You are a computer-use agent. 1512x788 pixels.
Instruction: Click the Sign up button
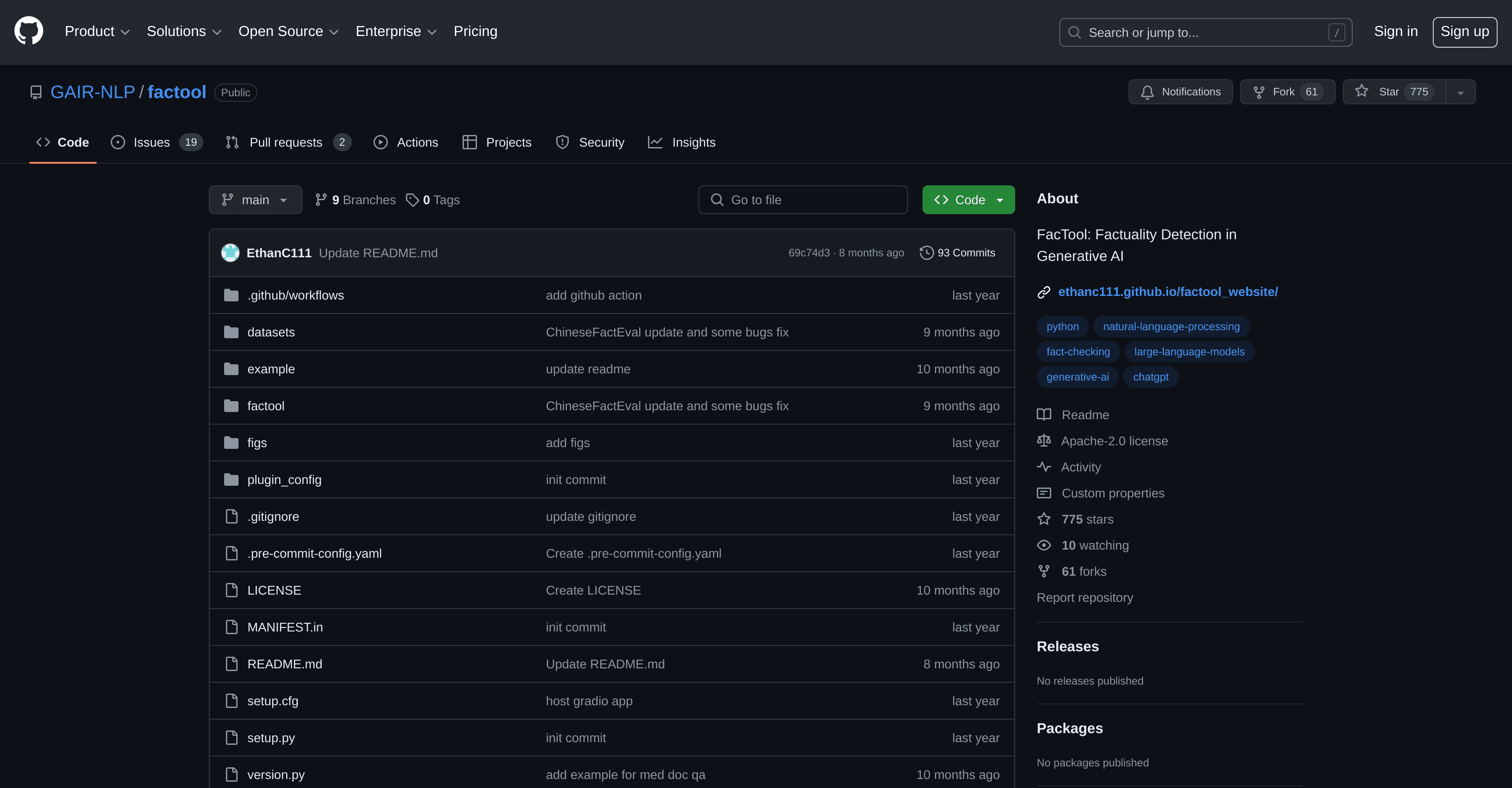(1464, 31)
